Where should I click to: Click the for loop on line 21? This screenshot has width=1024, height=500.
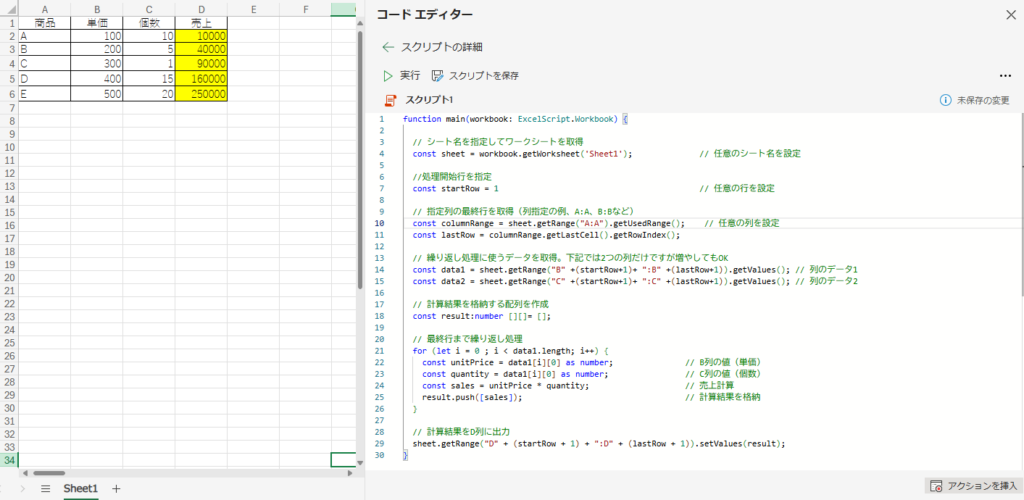[511, 351]
